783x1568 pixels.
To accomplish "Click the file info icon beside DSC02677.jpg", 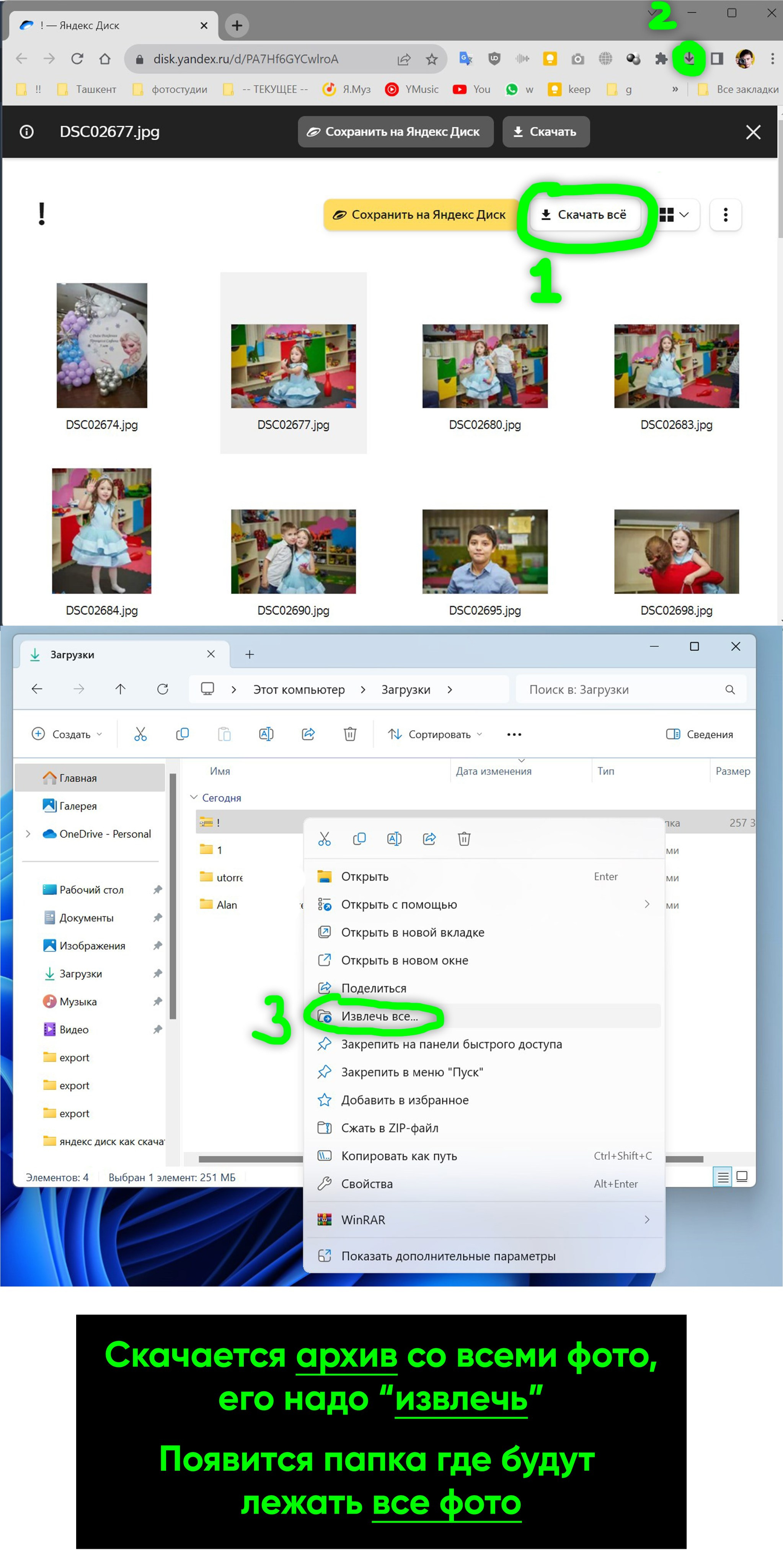I will [x=27, y=131].
